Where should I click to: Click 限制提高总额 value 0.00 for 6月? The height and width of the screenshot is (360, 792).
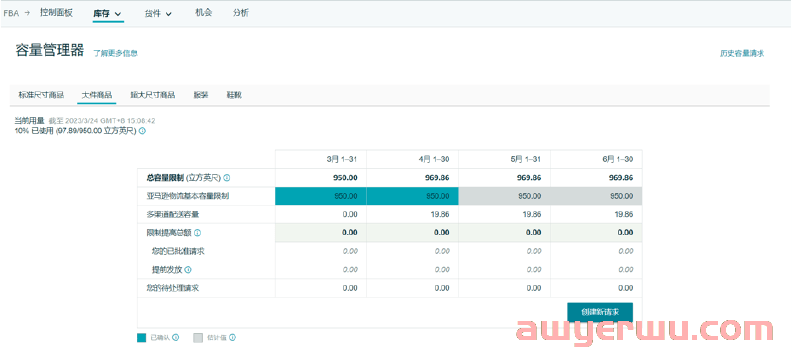626,233
